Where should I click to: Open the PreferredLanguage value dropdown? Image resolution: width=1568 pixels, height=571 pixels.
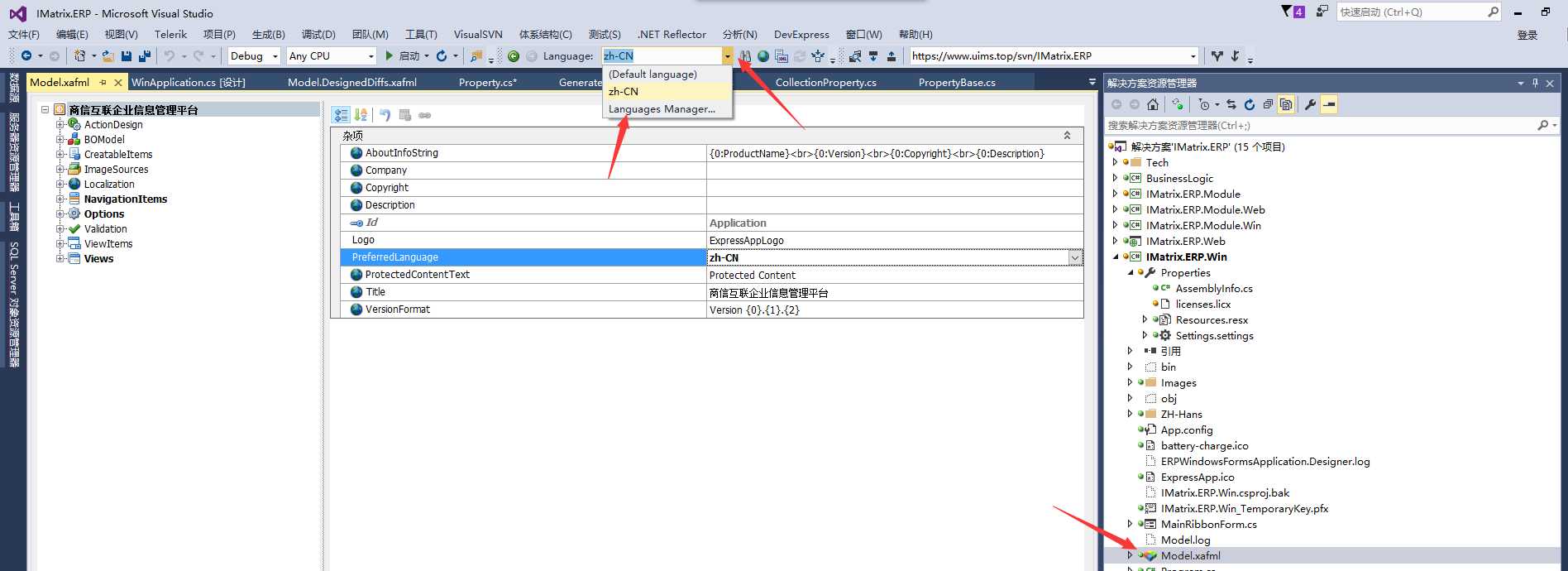1075,257
